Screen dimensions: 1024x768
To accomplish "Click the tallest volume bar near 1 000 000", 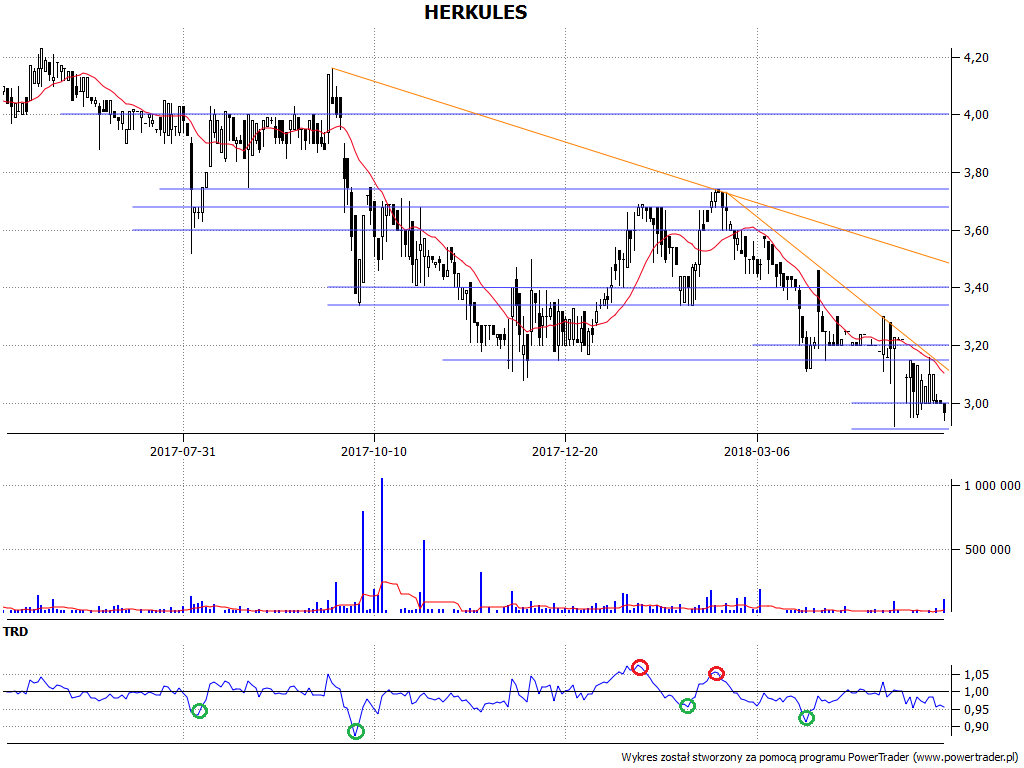I will point(382,545).
